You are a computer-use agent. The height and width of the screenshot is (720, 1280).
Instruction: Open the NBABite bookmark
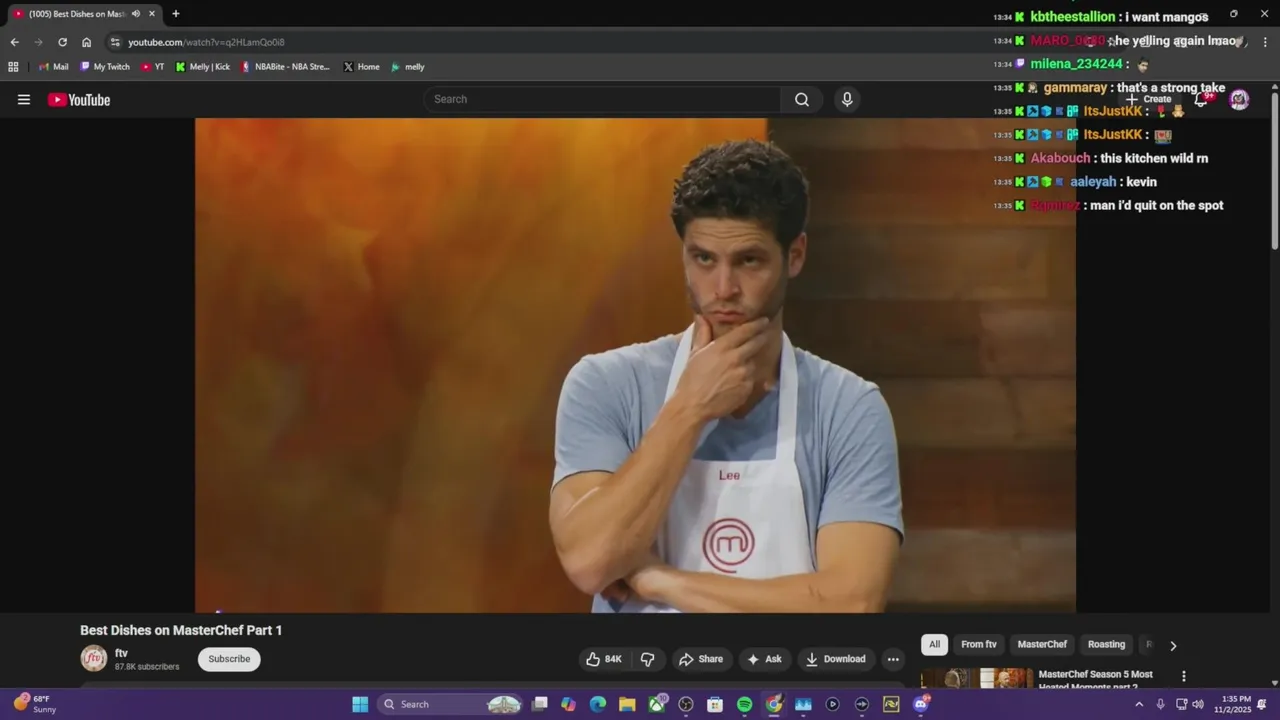coord(286,67)
